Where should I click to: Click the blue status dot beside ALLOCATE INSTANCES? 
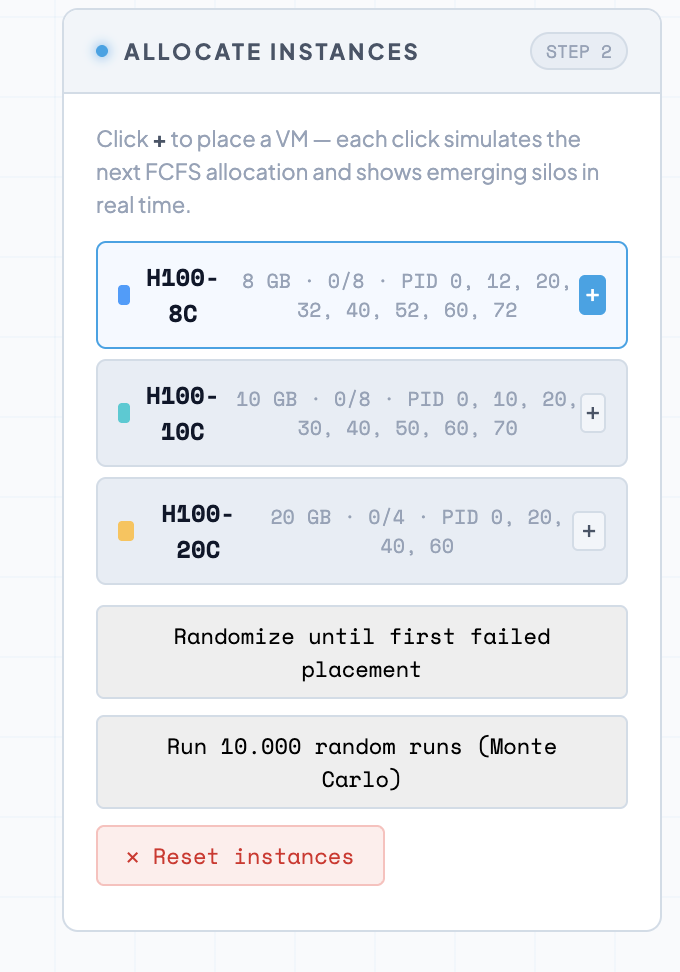pos(101,50)
